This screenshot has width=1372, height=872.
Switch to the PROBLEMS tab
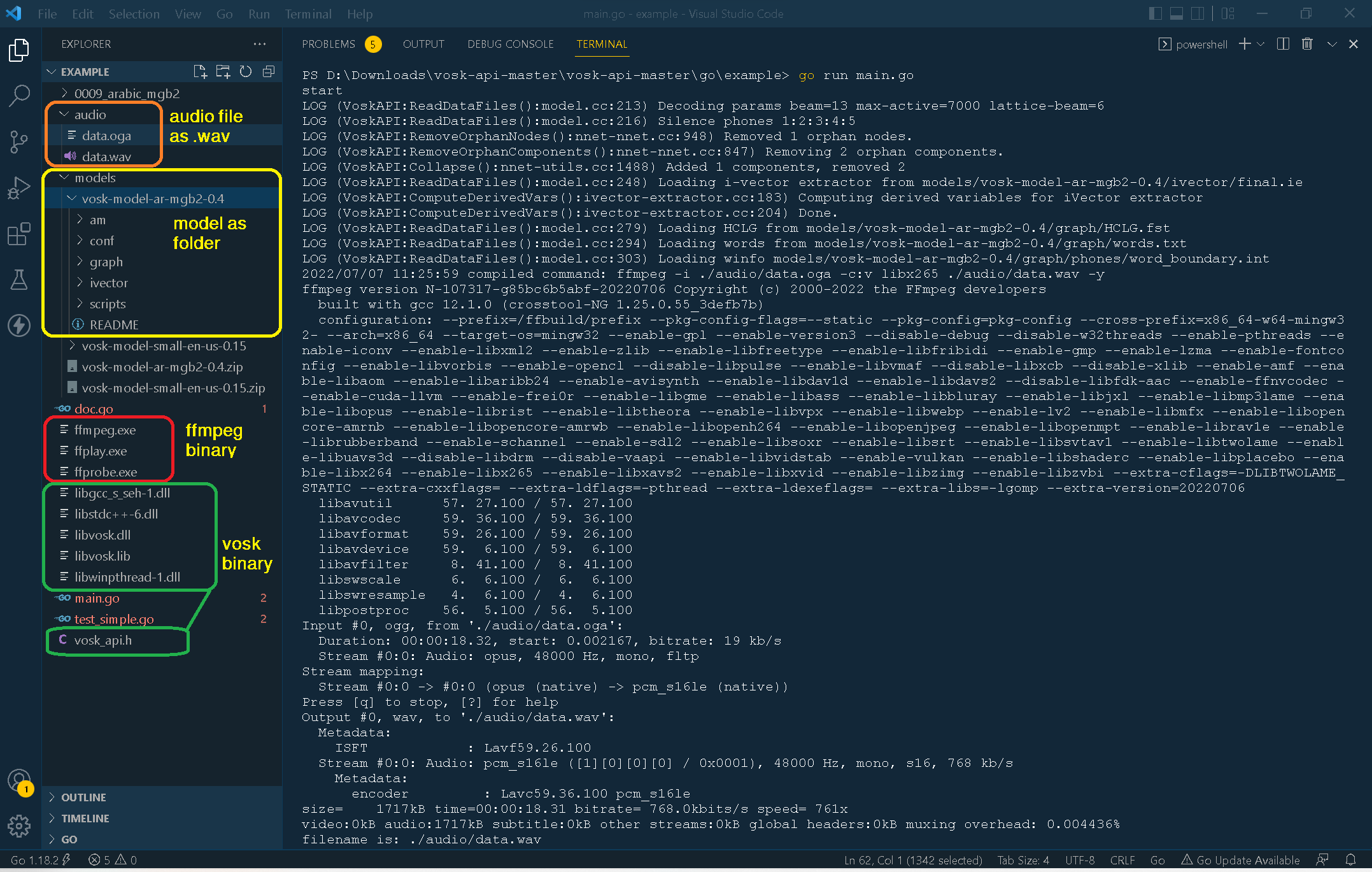click(329, 44)
